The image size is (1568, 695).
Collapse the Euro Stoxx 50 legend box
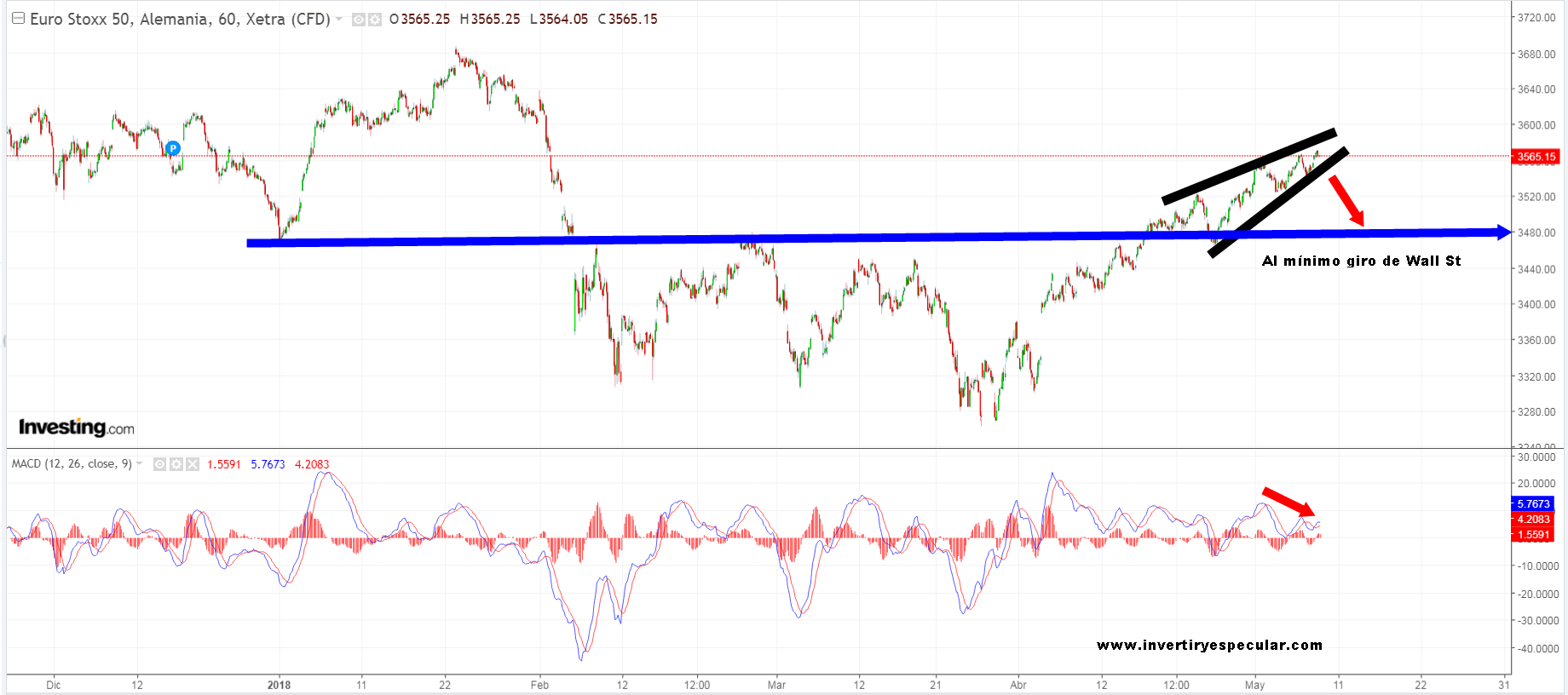click(18, 19)
